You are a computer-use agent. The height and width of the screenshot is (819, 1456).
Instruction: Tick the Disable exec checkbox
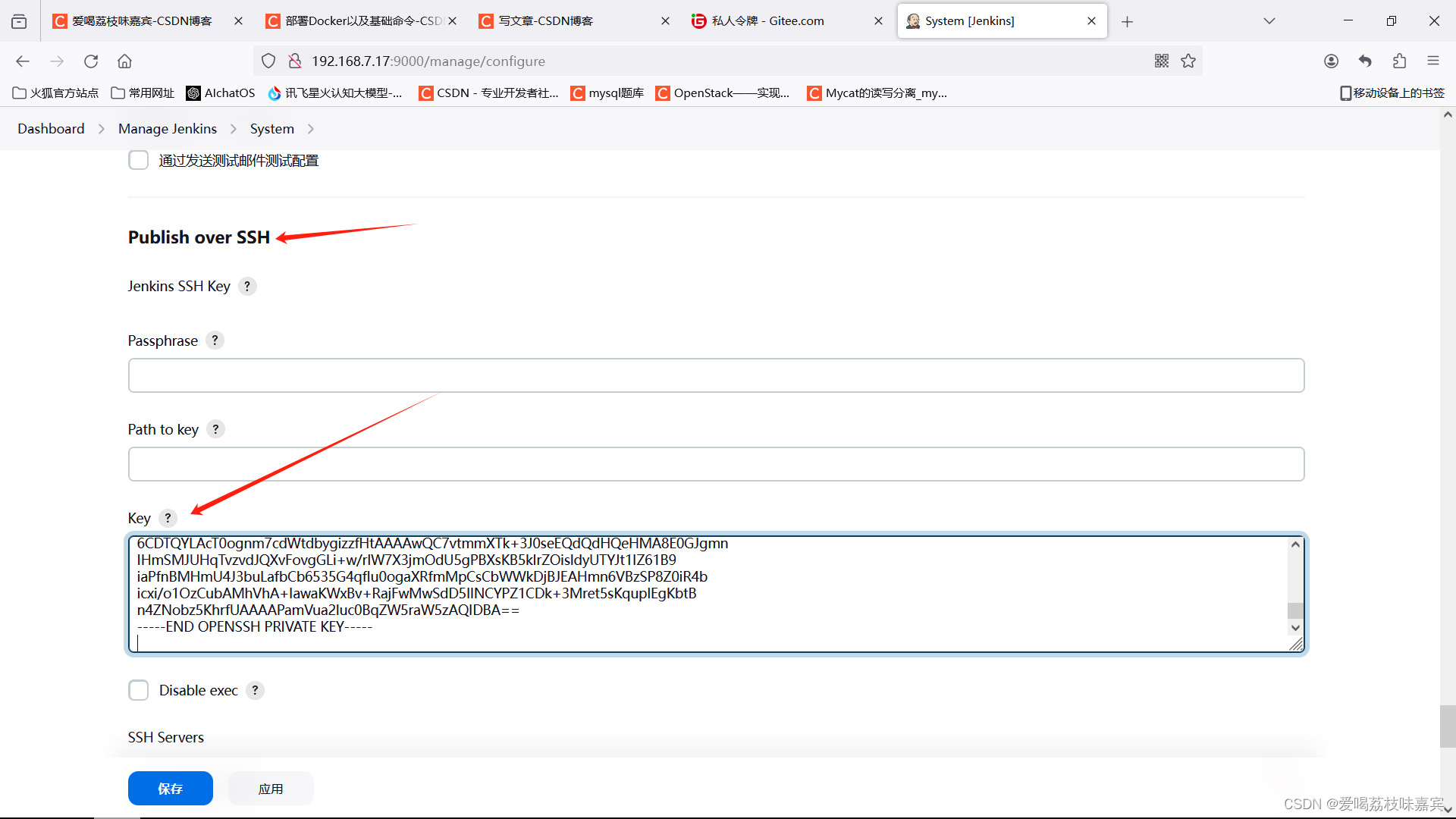(138, 690)
